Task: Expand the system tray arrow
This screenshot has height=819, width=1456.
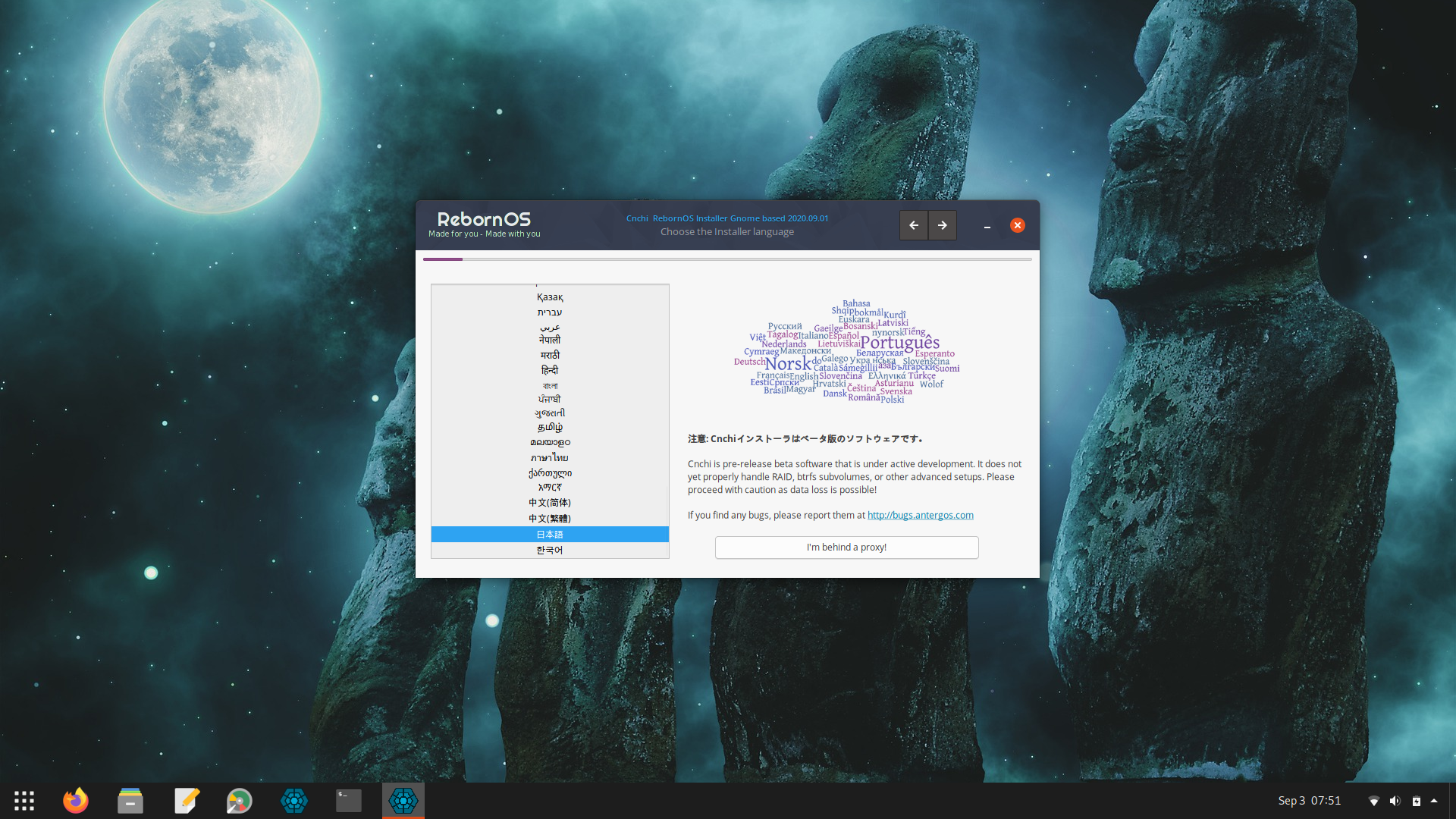Action: pyautogui.click(x=1434, y=801)
